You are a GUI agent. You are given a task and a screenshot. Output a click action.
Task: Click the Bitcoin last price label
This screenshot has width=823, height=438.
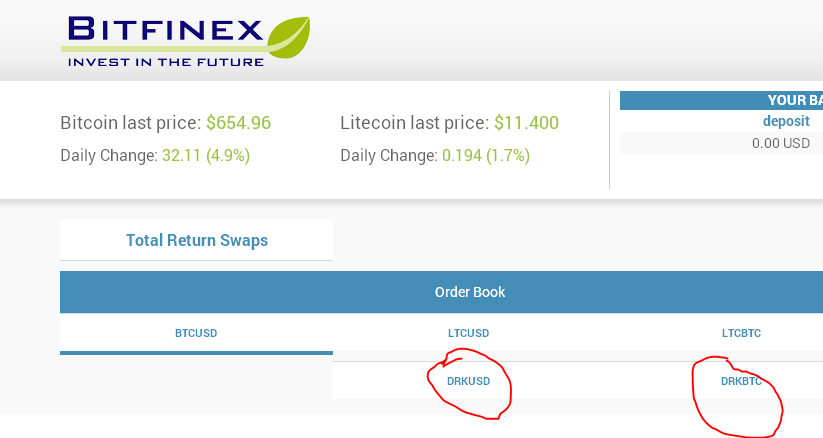tap(131, 123)
